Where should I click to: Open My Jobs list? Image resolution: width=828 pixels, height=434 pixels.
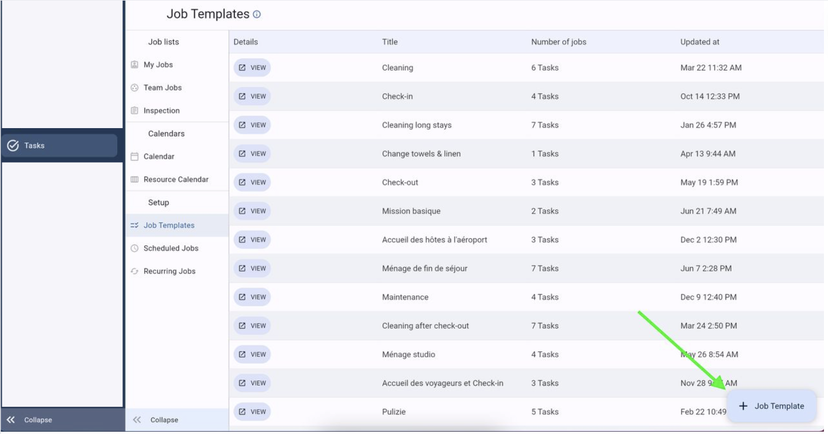[x=158, y=64]
